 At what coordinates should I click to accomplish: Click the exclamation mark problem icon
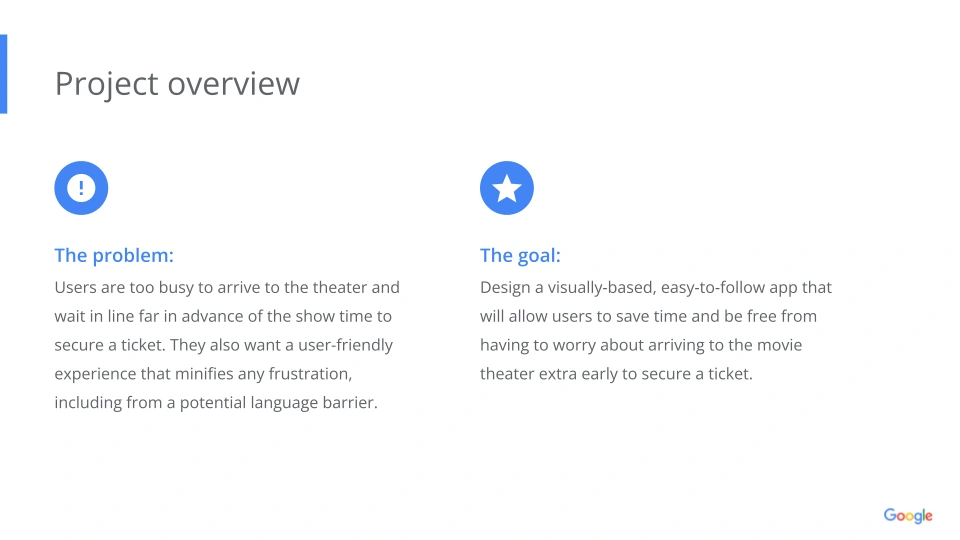click(81, 188)
